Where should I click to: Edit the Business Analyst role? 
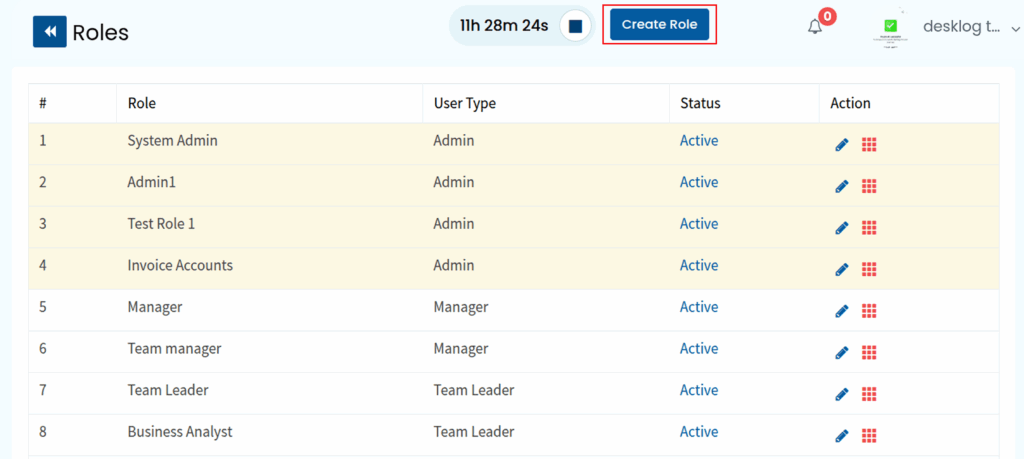[x=841, y=436]
